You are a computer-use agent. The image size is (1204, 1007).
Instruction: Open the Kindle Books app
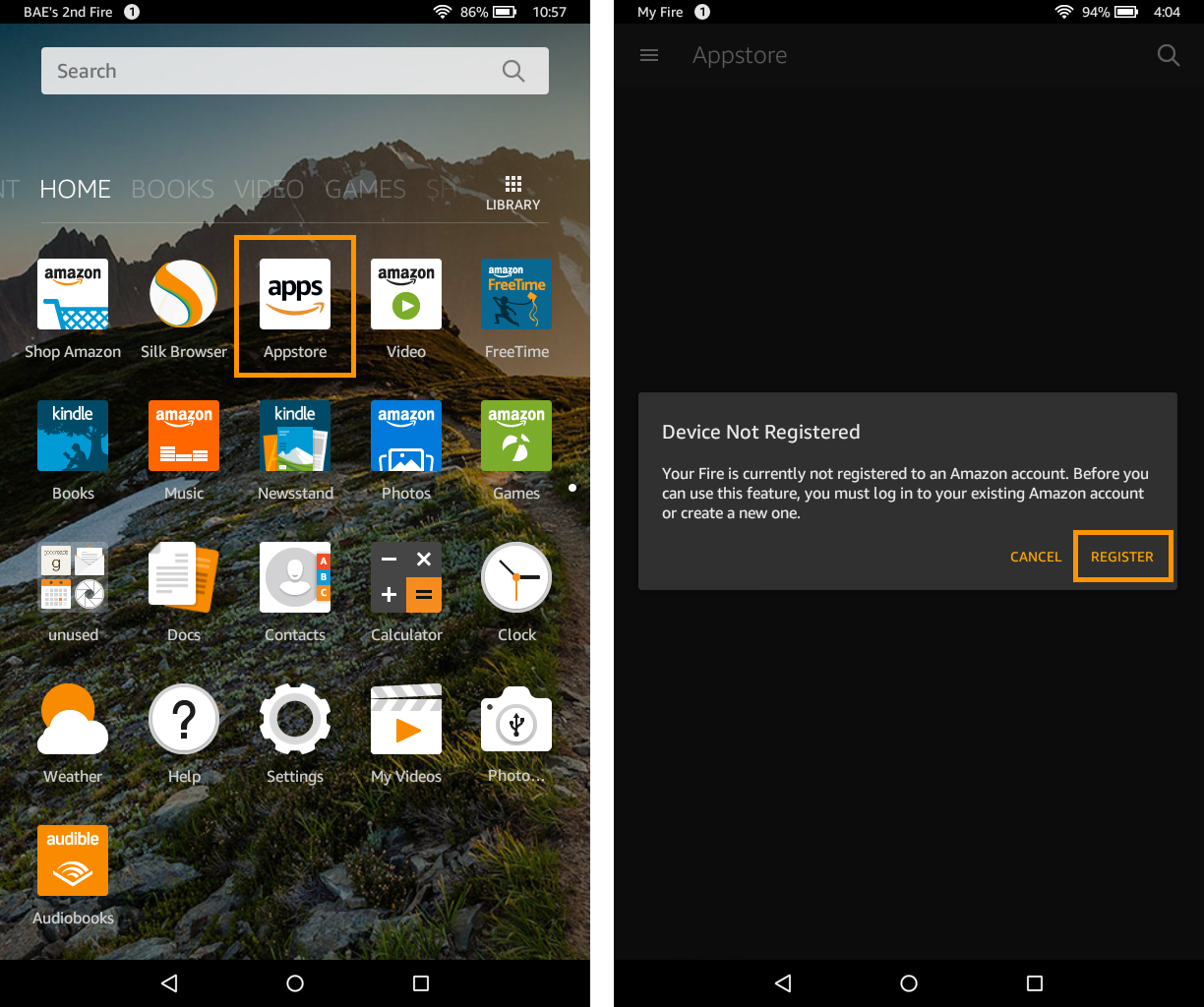(73, 436)
